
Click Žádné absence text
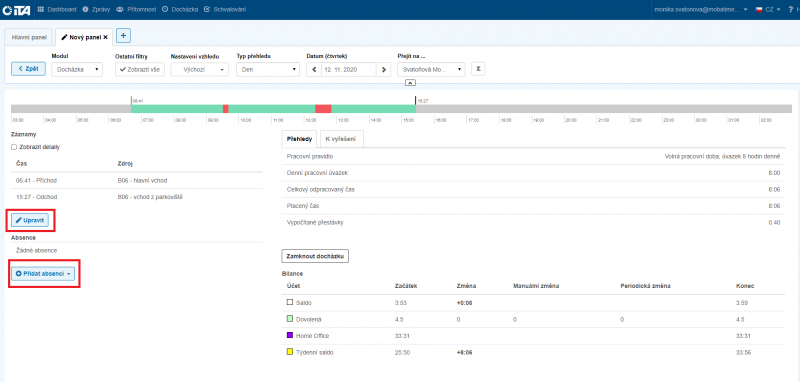pos(36,250)
